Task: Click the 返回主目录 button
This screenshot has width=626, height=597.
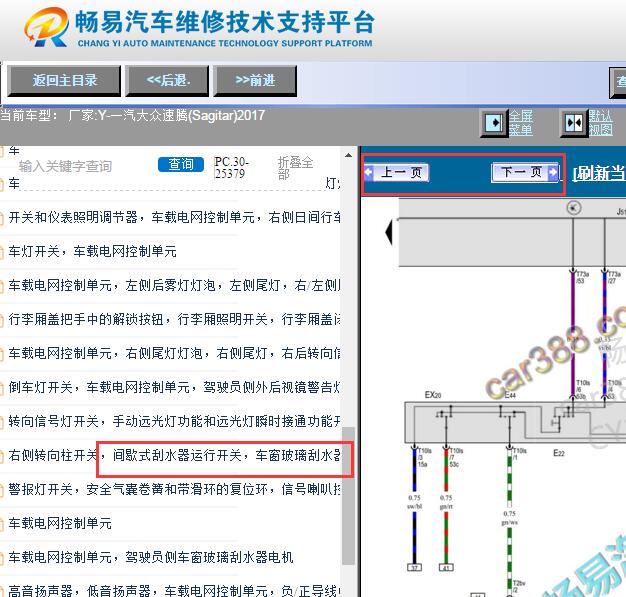Action: 64,81
